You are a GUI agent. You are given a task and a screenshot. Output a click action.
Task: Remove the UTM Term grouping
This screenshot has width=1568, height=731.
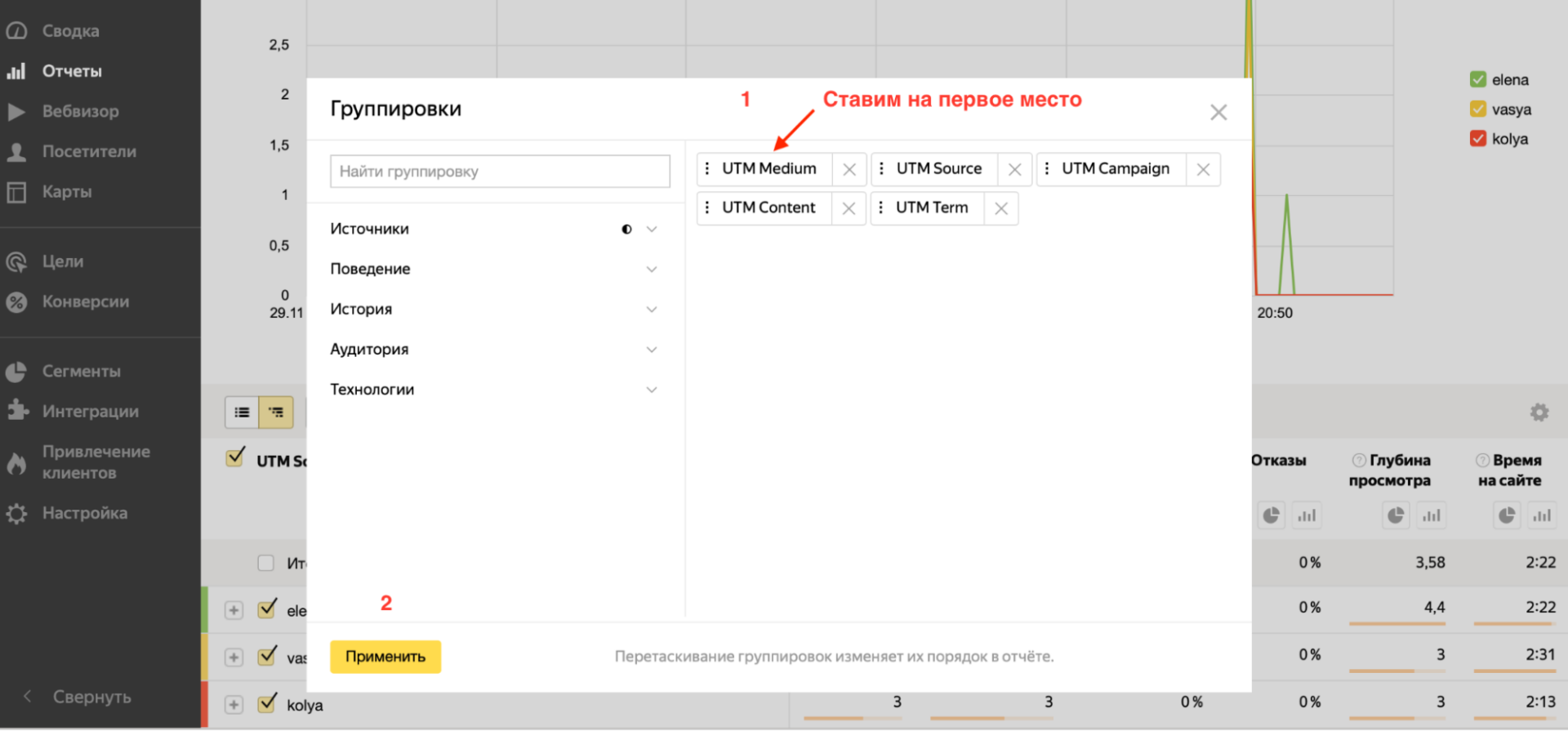(1001, 208)
